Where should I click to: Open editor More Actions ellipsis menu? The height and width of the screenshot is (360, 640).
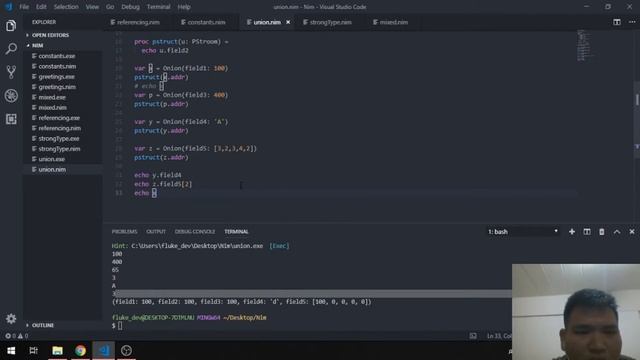tap(632, 22)
